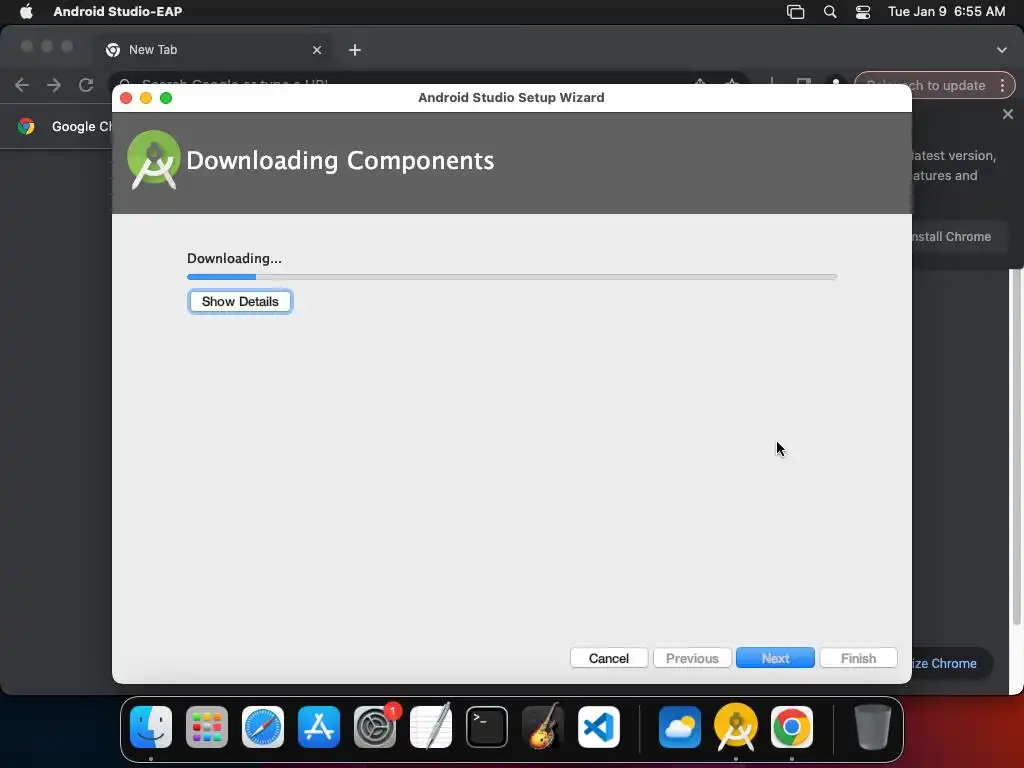Click the Android Studio logo in header

click(153, 160)
